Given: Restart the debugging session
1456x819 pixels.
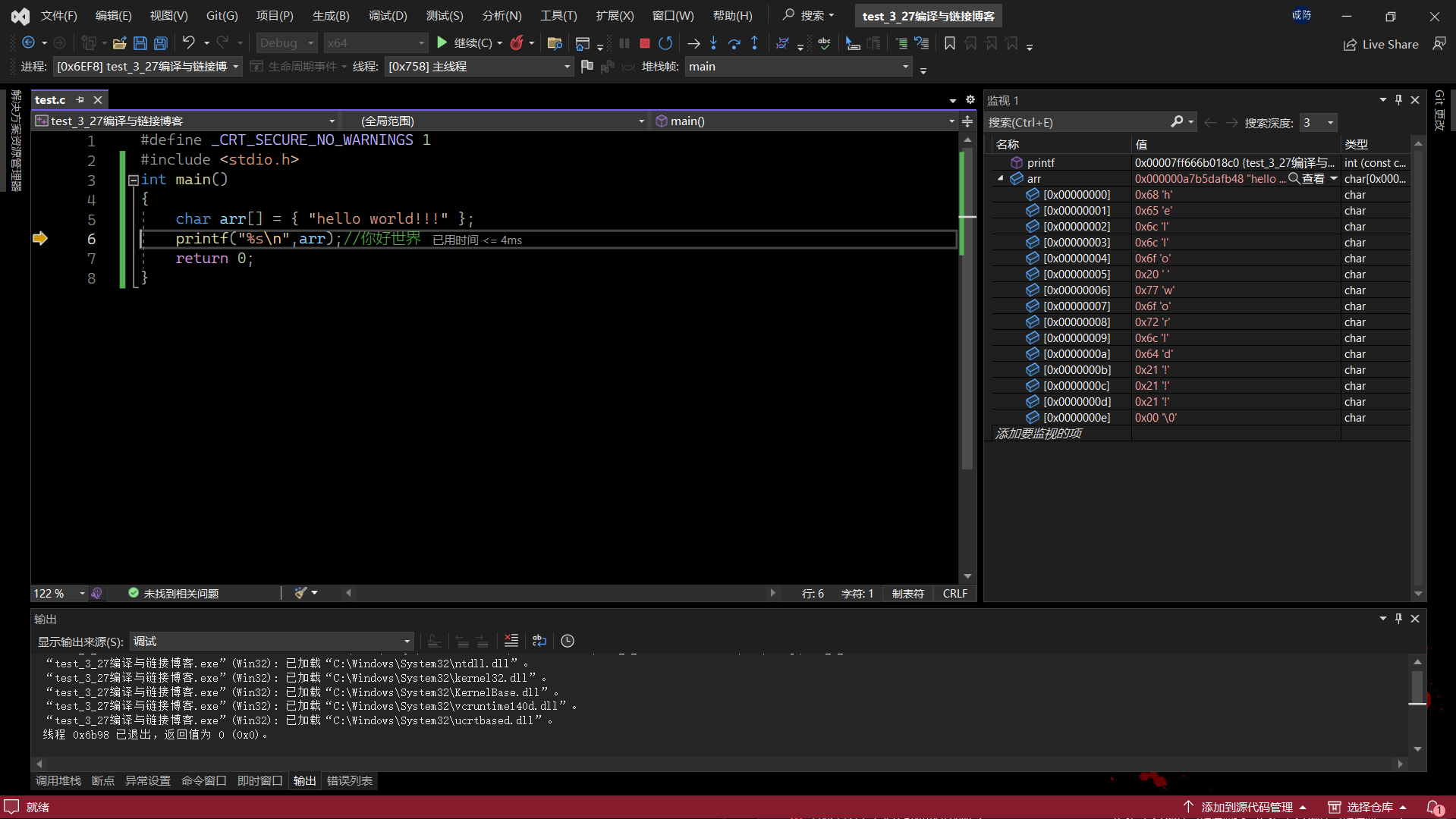Looking at the screenshot, I should click(665, 43).
